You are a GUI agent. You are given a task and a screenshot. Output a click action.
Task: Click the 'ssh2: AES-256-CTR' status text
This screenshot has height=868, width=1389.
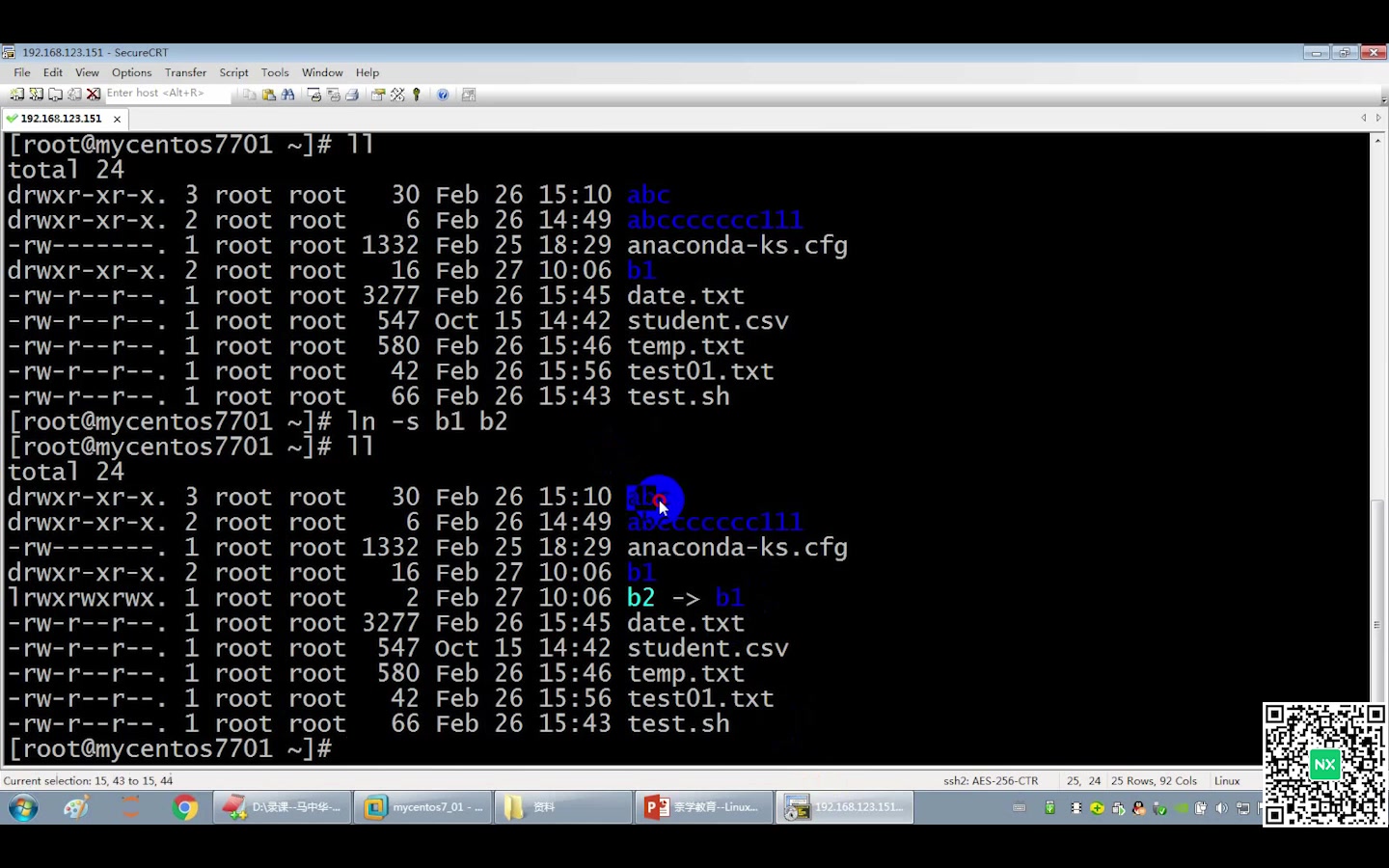(991, 781)
